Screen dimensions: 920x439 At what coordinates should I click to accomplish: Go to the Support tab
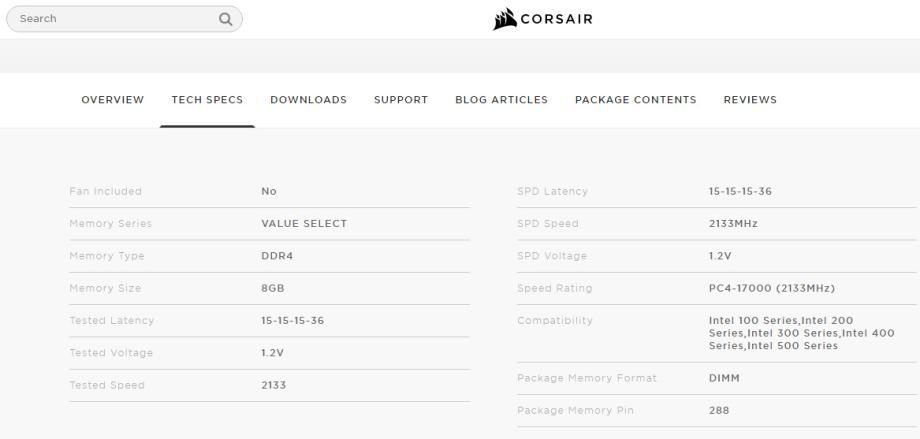[401, 100]
